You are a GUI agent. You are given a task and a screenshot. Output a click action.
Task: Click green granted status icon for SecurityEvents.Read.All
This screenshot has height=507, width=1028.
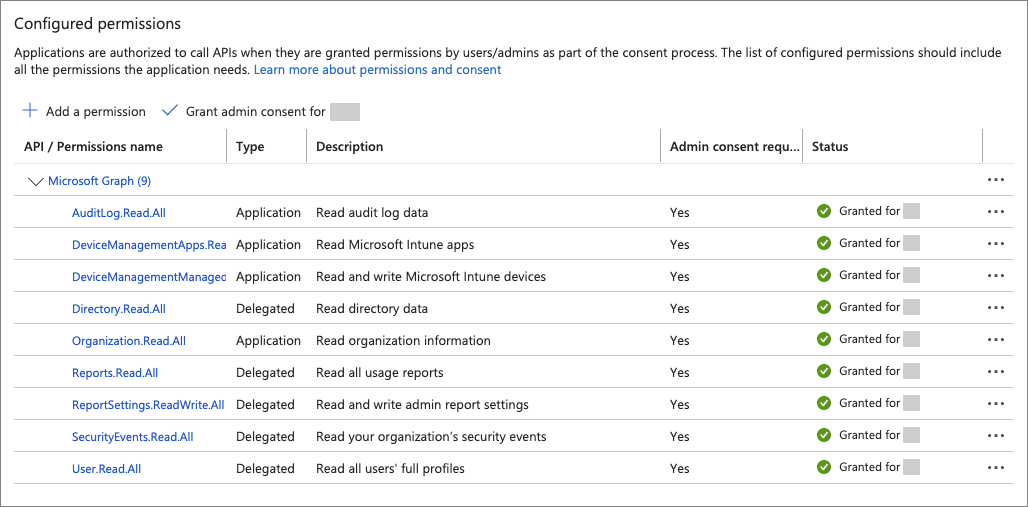click(823, 435)
